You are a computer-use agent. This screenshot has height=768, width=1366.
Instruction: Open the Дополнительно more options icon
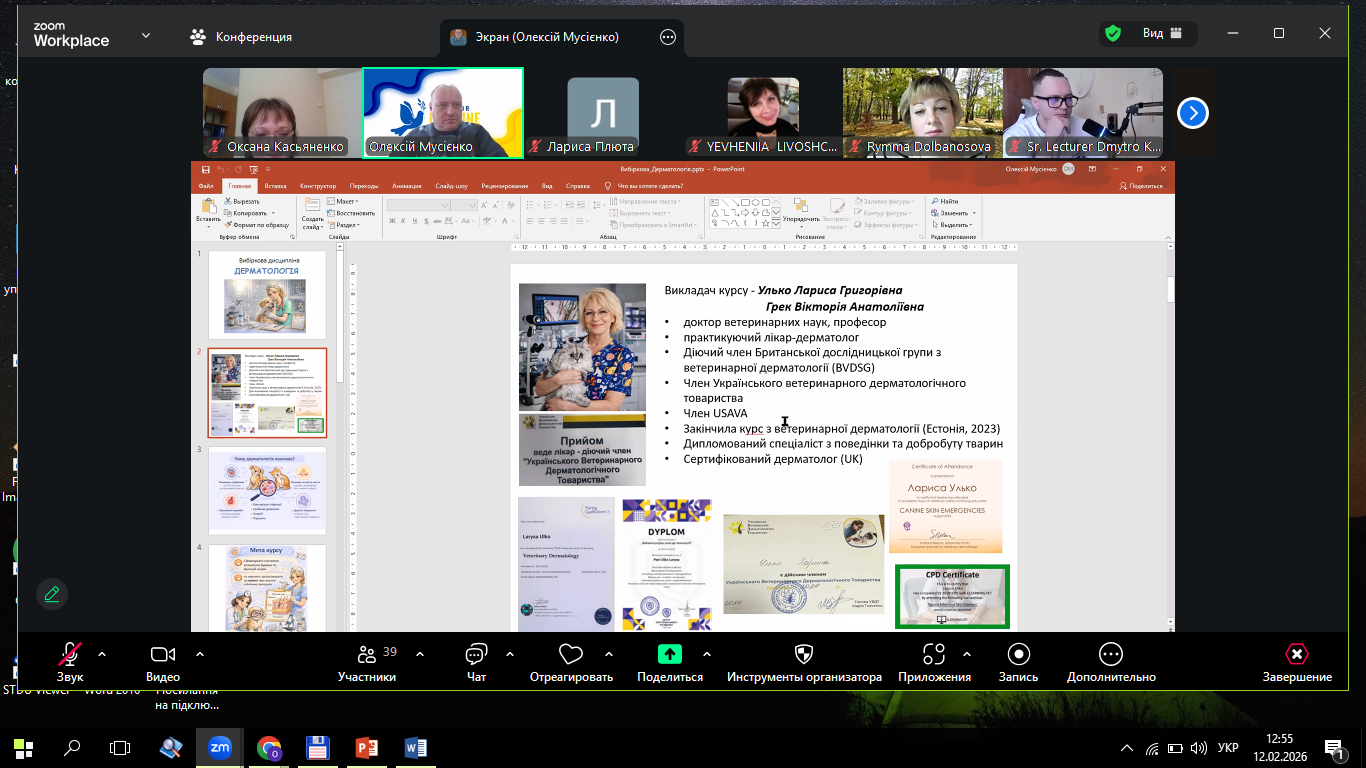coord(1110,654)
